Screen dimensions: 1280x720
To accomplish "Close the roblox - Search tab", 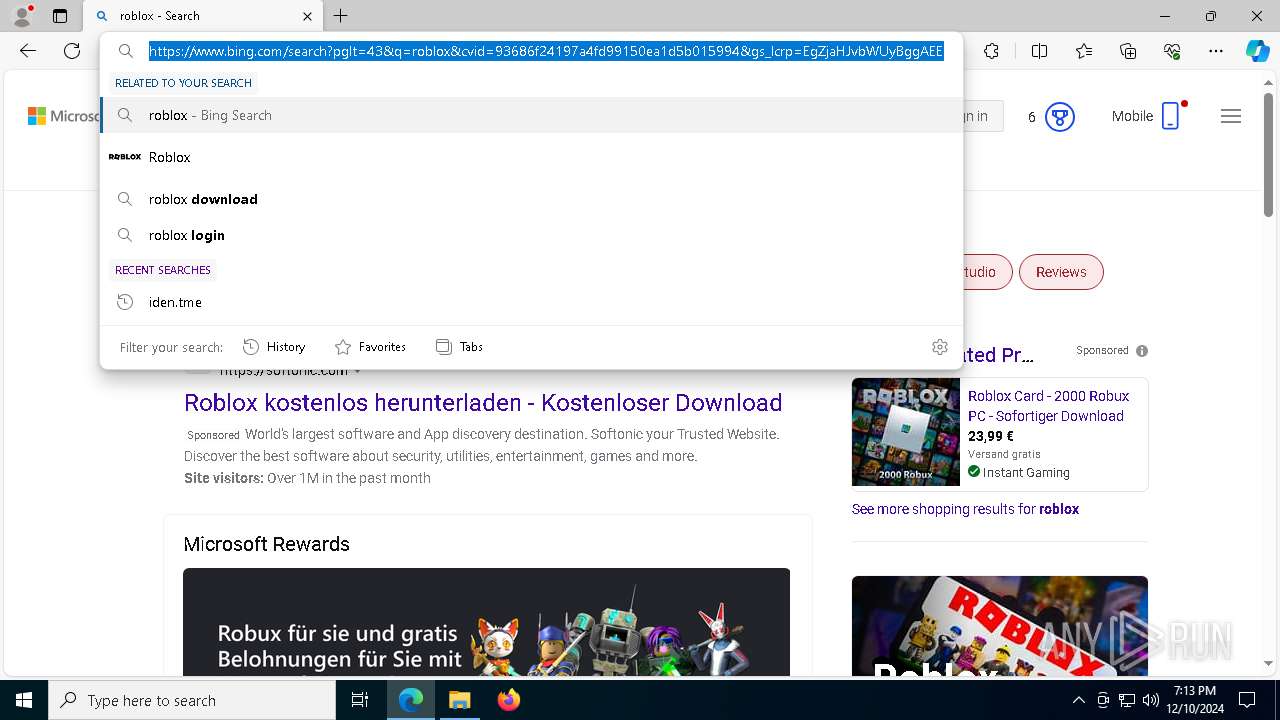I will click(307, 16).
